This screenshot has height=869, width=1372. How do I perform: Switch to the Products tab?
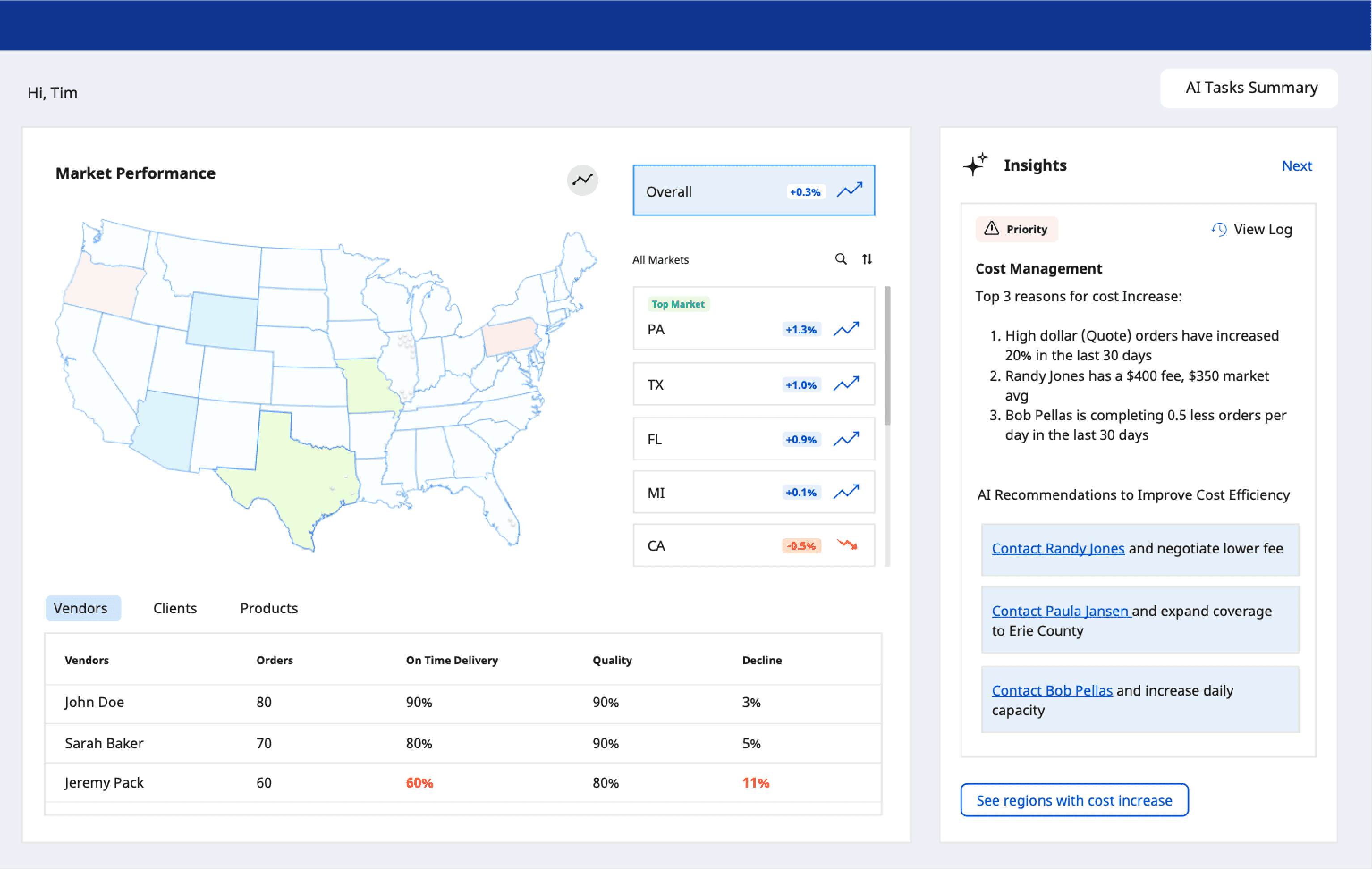pos(269,608)
